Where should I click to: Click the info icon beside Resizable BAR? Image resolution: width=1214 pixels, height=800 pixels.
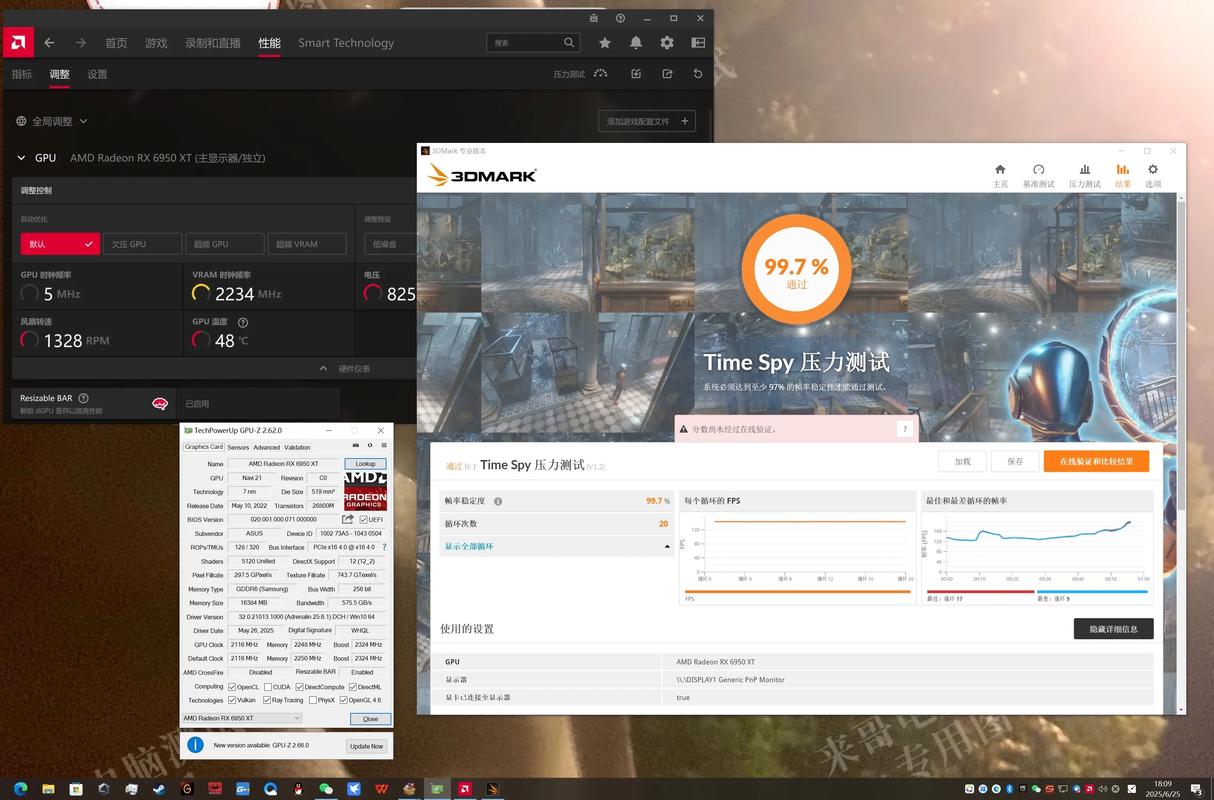(83, 398)
